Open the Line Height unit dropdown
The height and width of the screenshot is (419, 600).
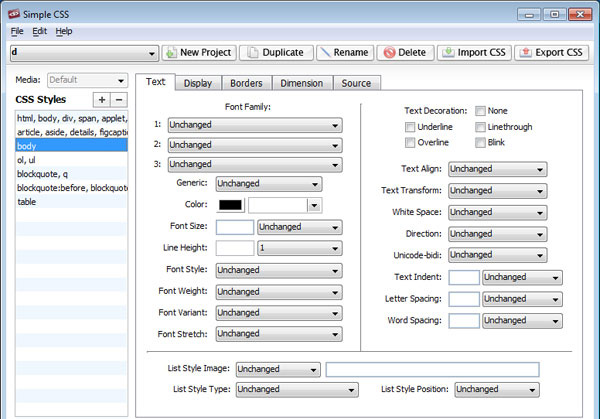300,248
